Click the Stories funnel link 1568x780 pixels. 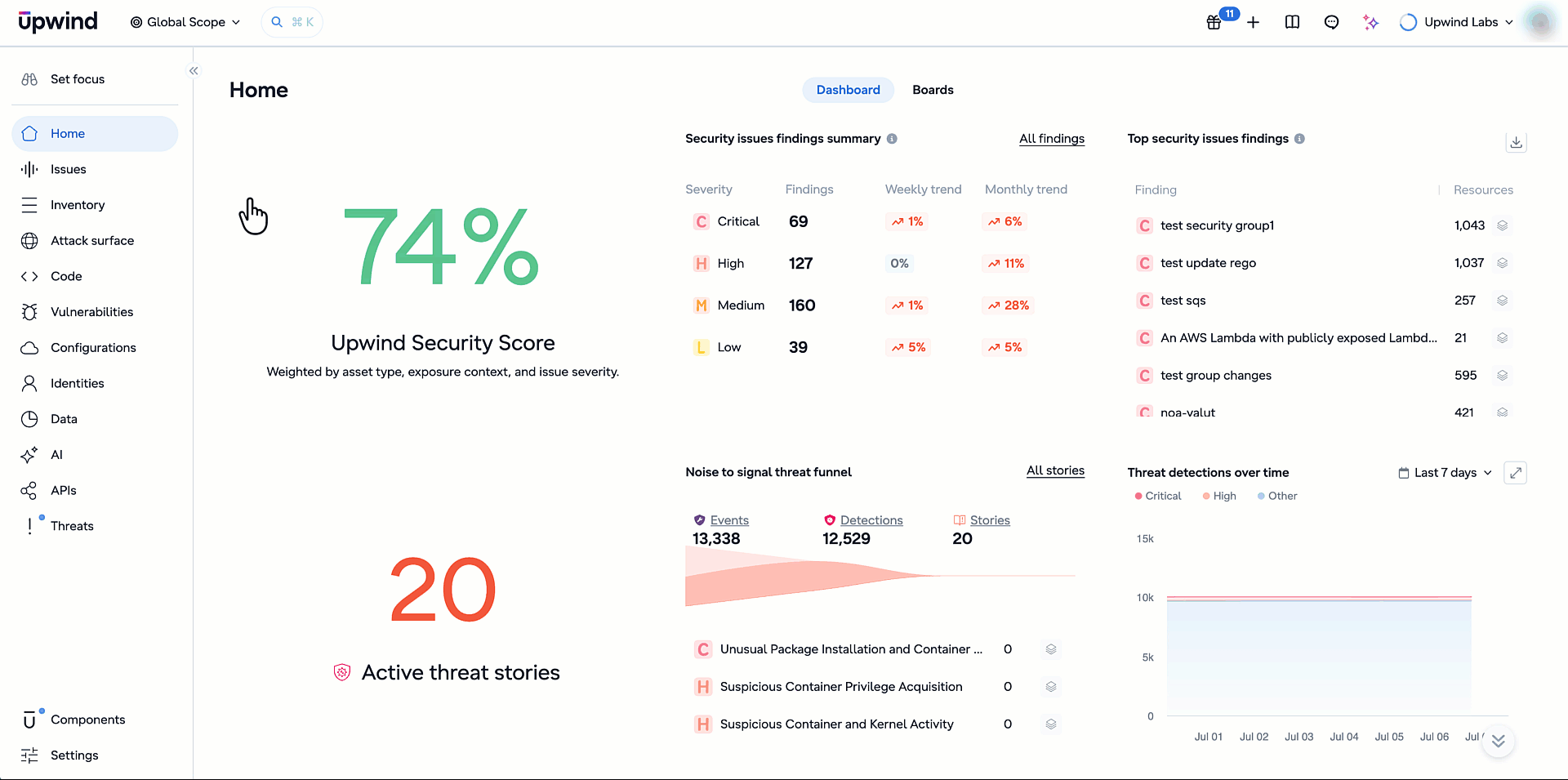[x=990, y=520]
